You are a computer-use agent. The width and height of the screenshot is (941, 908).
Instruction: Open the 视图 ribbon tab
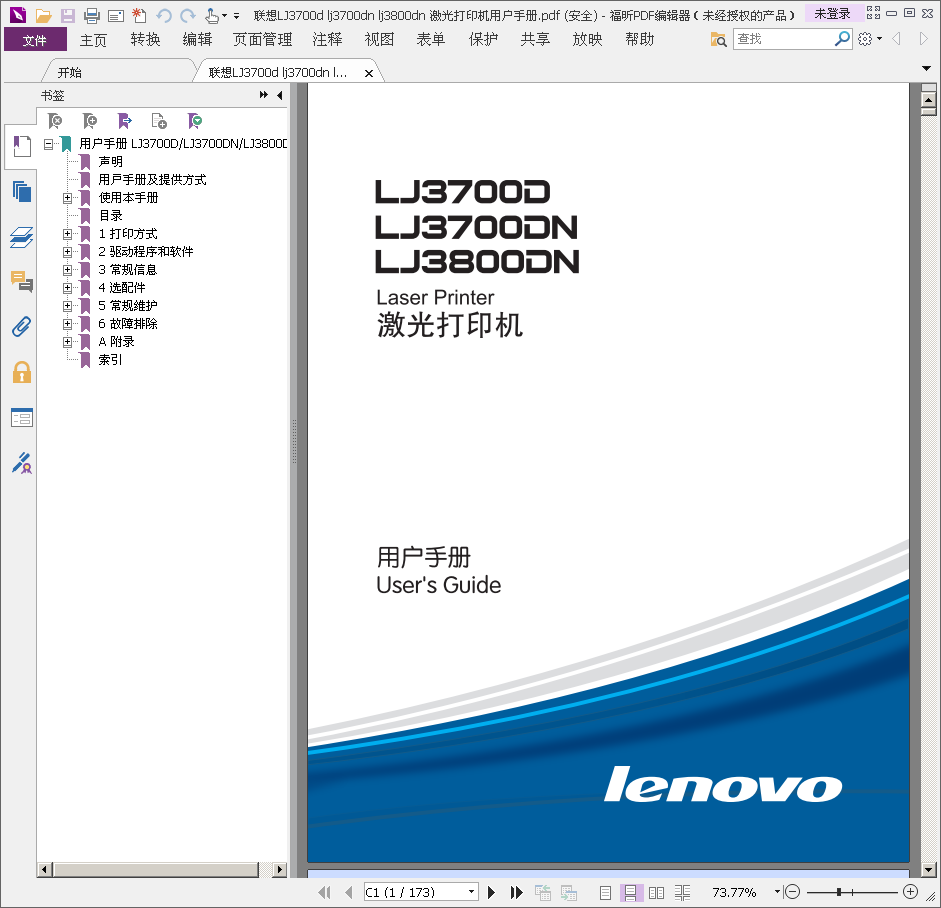click(379, 40)
